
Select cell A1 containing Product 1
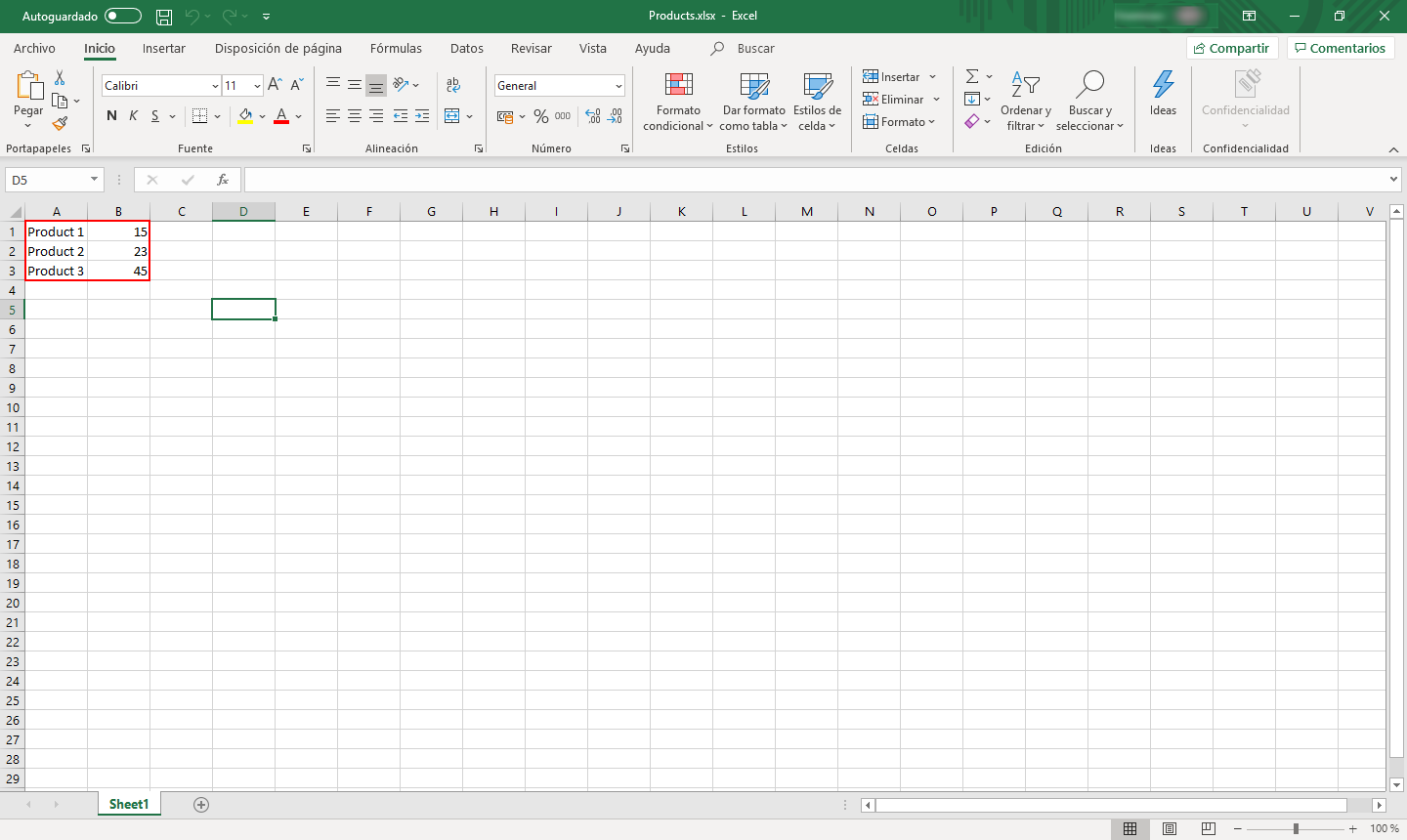click(56, 231)
